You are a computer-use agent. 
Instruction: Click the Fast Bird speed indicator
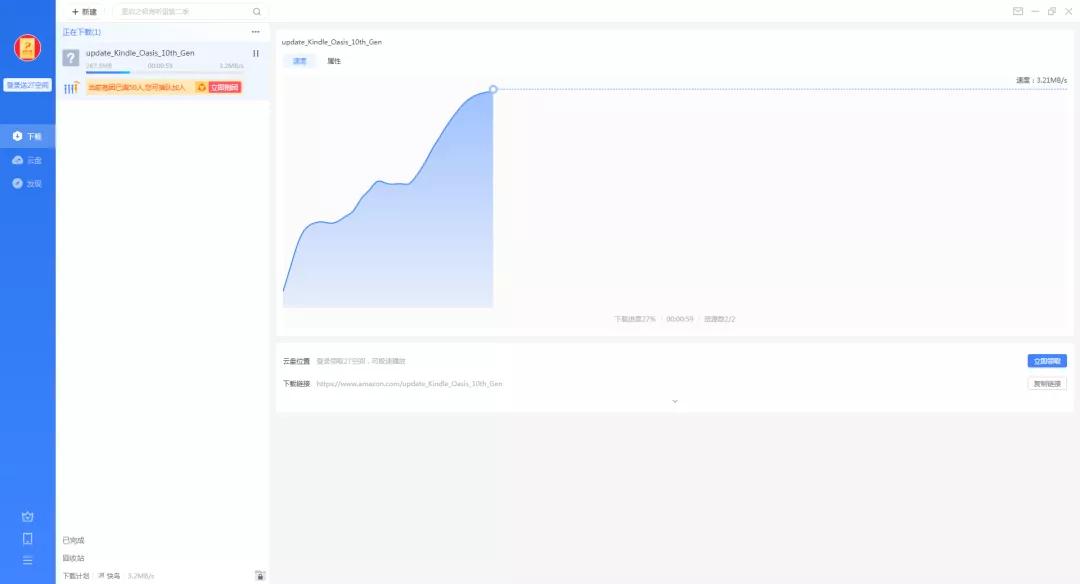(x=109, y=576)
